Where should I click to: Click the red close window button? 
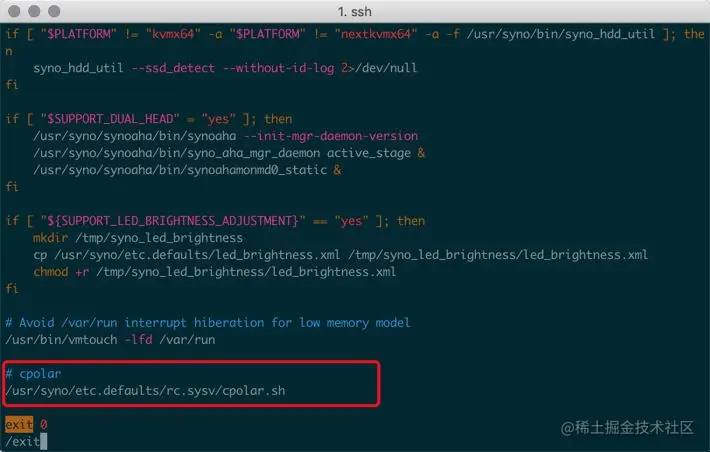[x=14, y=11]
